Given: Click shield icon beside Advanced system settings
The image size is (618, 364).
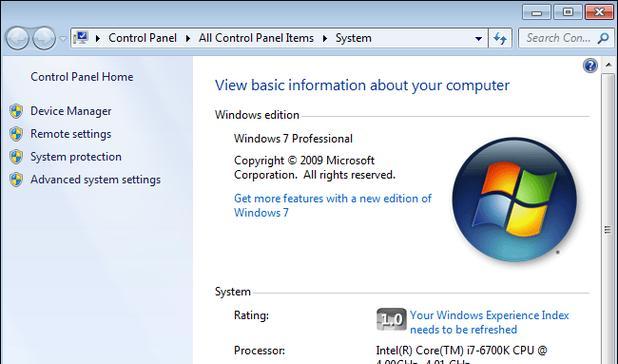Looking at the screenshot, I should [16, 180].
